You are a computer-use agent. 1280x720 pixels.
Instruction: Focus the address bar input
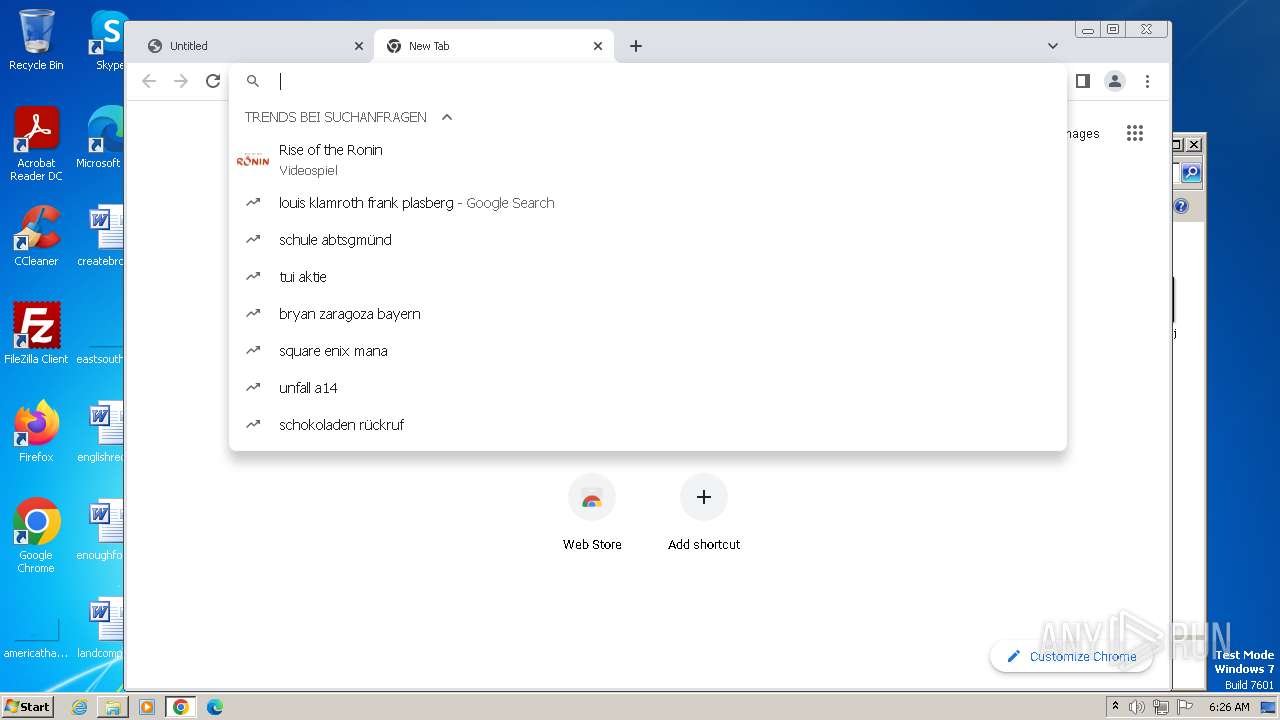click(x=660, y=81)
